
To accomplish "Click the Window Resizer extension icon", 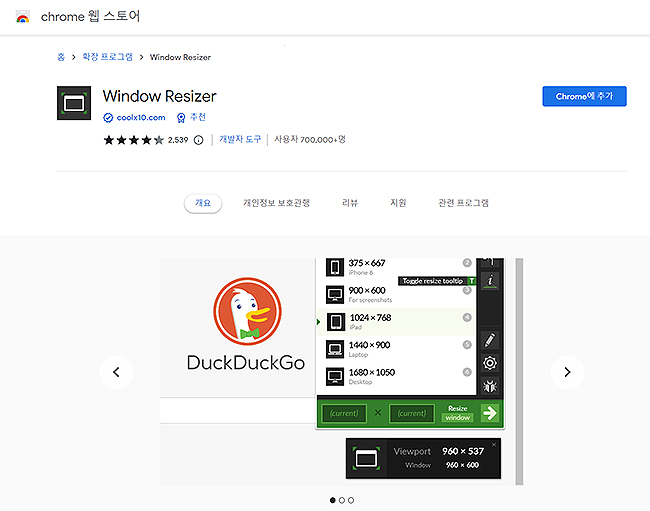I will coord(74,103).
